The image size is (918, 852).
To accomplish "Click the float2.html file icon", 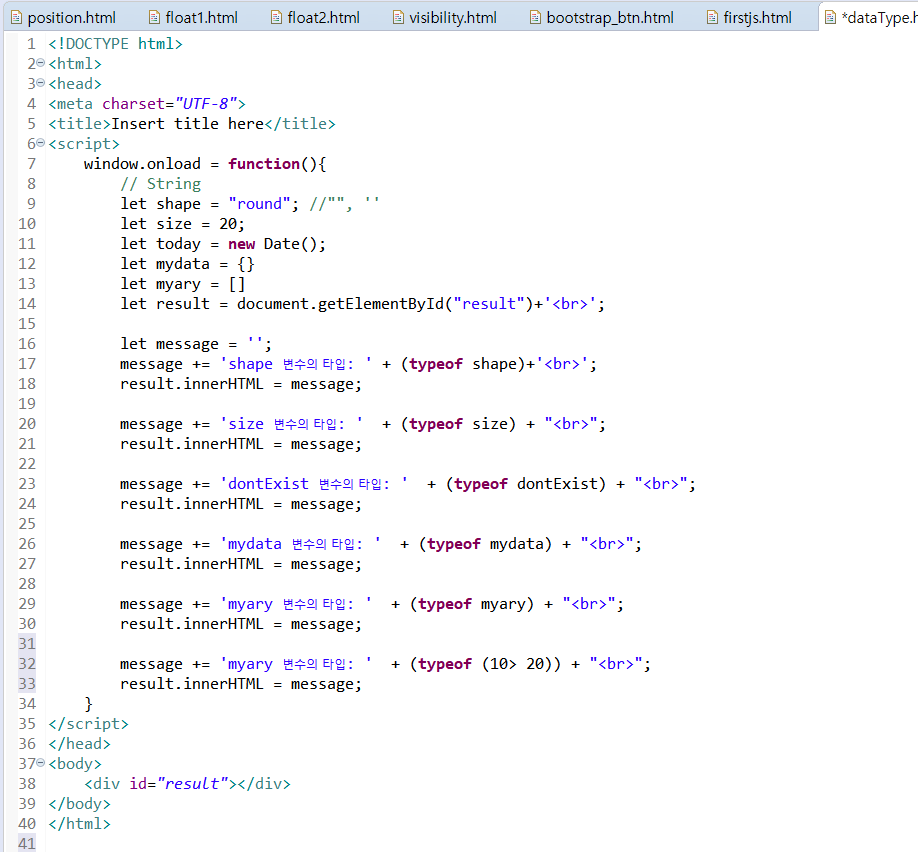I will [276, 18].
